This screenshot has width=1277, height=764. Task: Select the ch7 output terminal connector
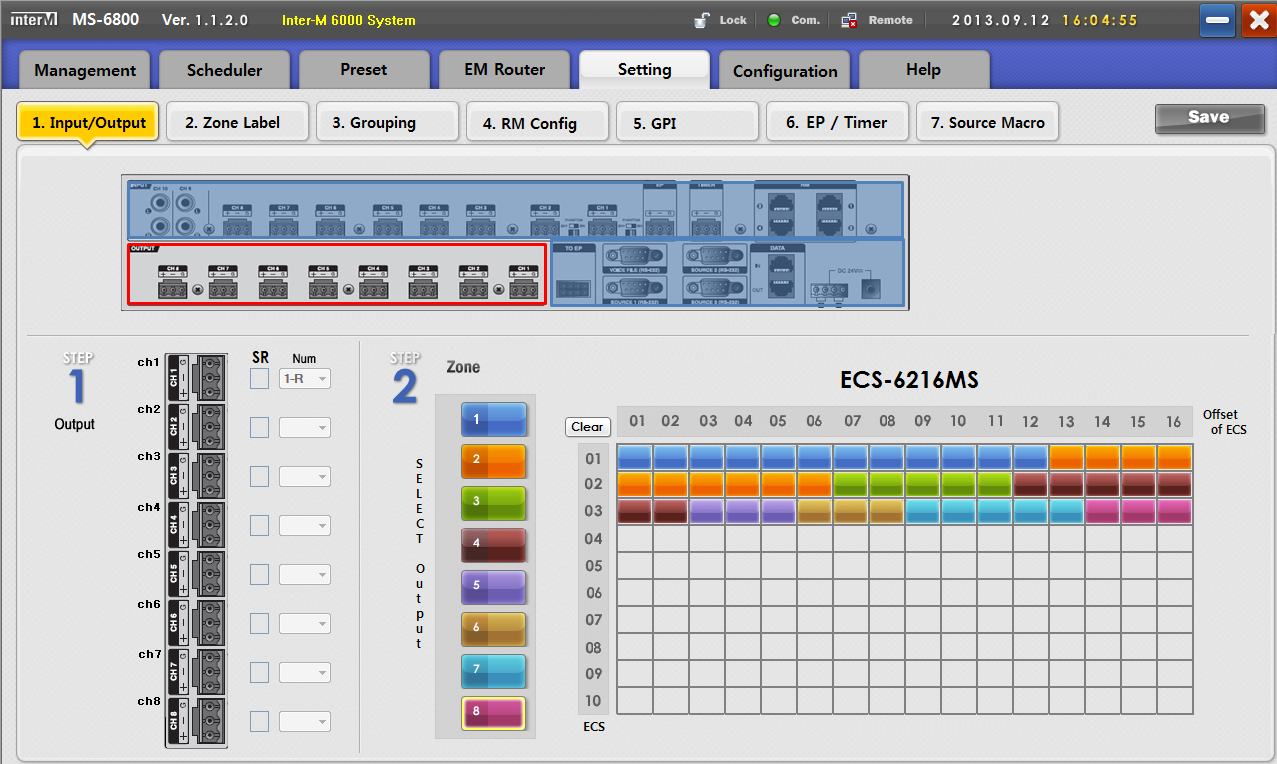(197, 672)
